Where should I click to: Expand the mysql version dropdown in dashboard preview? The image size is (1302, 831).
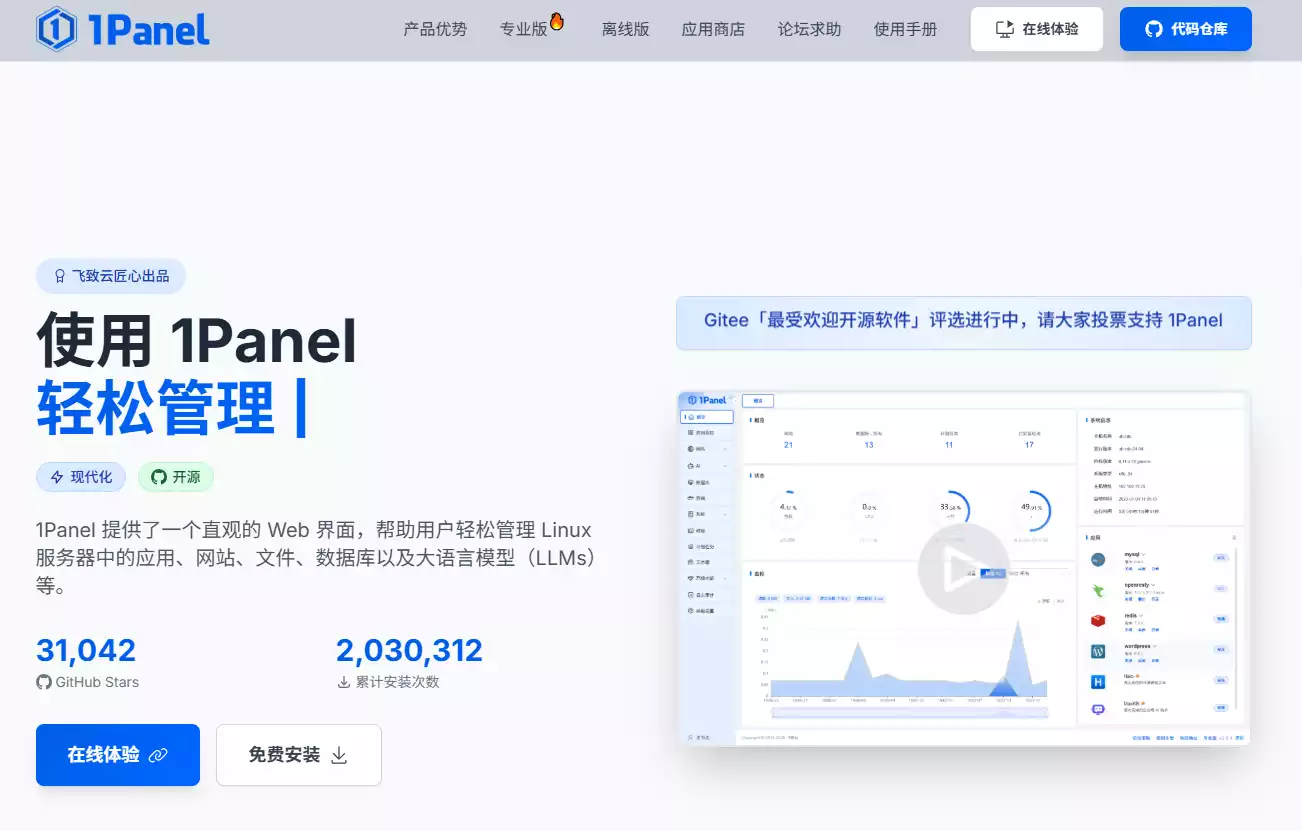(x=1145, y=555)
